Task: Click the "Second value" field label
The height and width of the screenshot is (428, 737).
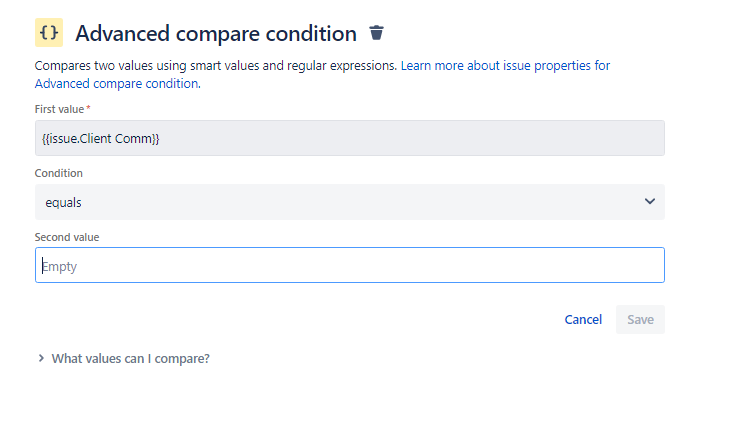Action: point(67,237)
